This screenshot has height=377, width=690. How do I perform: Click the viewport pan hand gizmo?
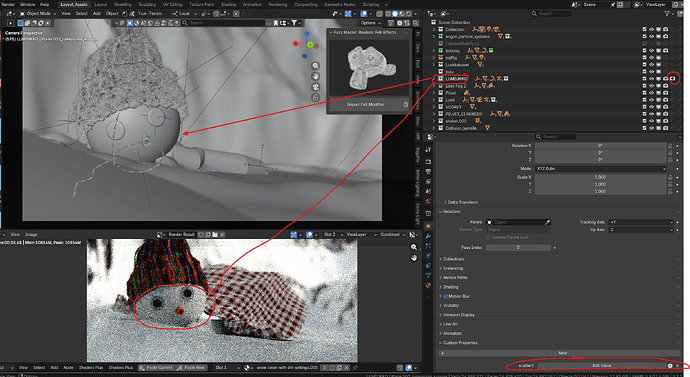(316, 77)
